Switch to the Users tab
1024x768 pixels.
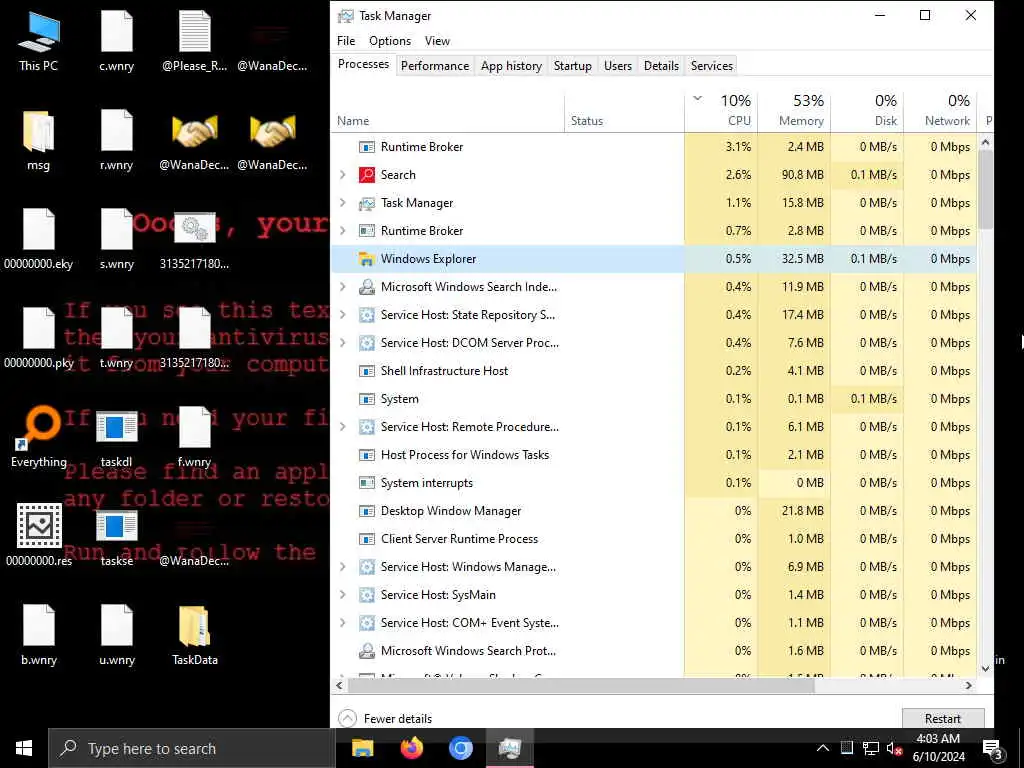[x=618, y=66]
